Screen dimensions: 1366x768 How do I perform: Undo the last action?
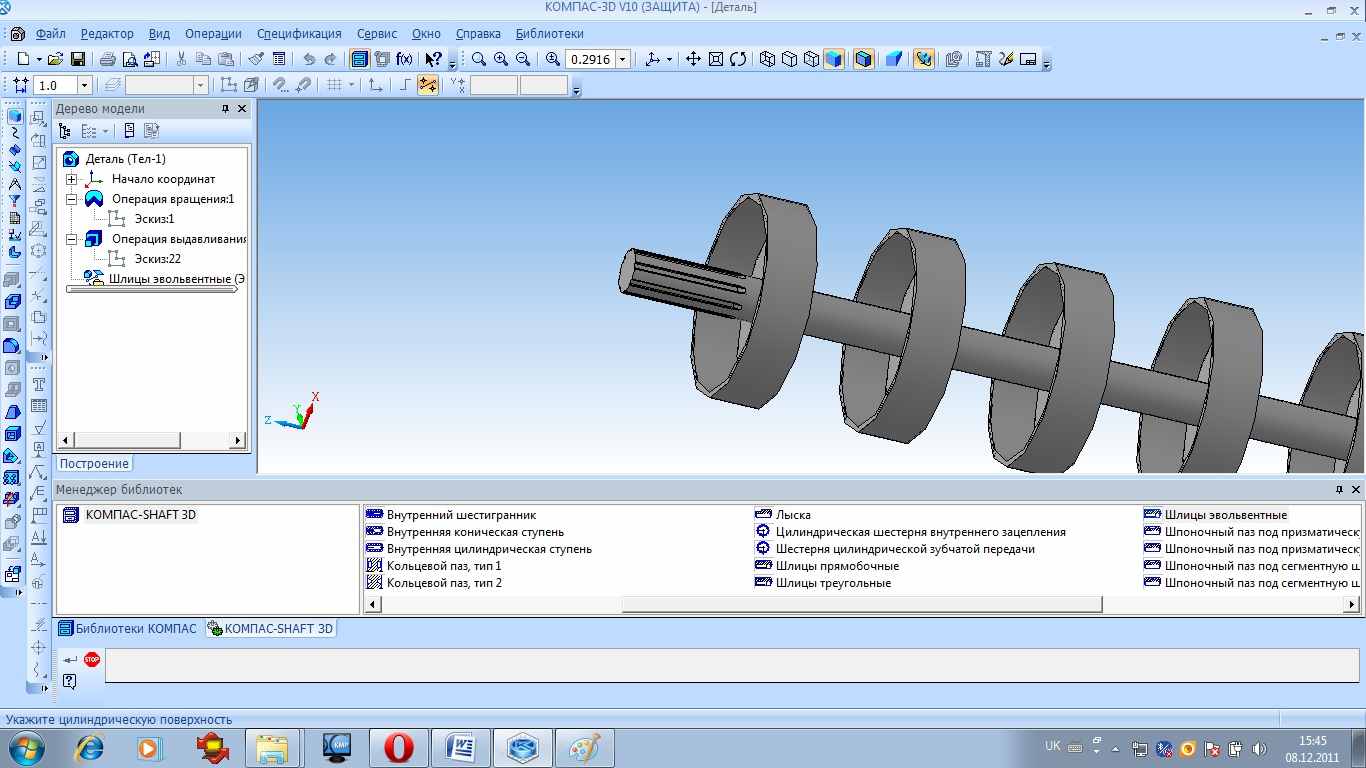309,59
